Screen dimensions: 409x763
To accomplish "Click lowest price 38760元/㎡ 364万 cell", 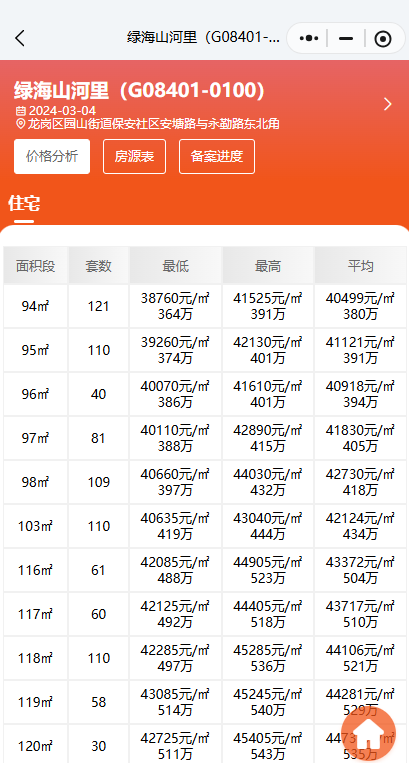I will [x=175, y=306].
